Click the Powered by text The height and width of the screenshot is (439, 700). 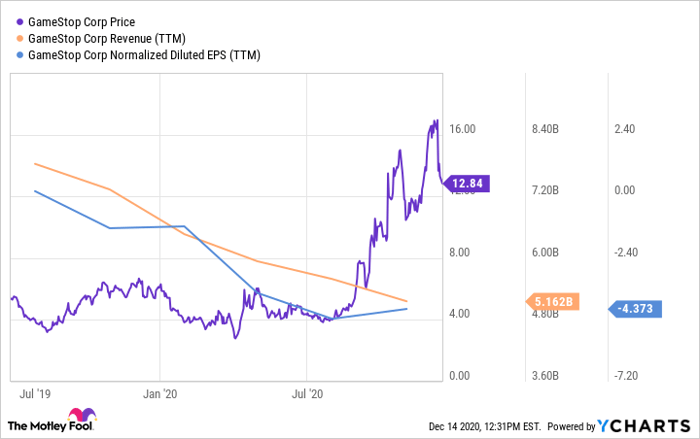coord(570,426)
